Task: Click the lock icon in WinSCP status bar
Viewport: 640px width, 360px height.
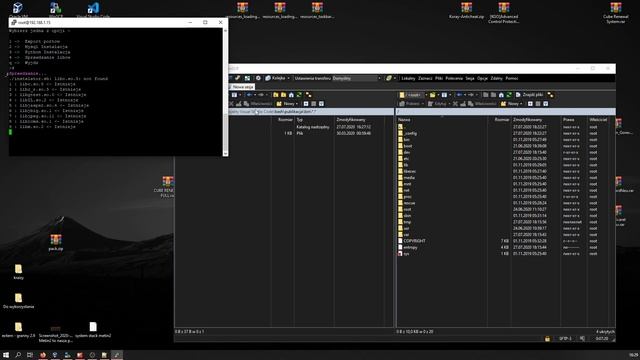Action: [547, 339]
